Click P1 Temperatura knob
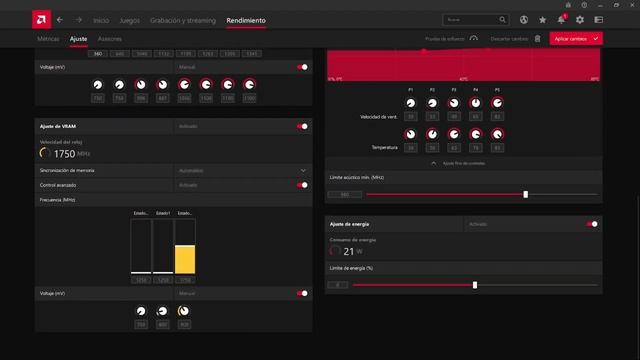The height and width of the screenshot is (360, 640). 411,134
